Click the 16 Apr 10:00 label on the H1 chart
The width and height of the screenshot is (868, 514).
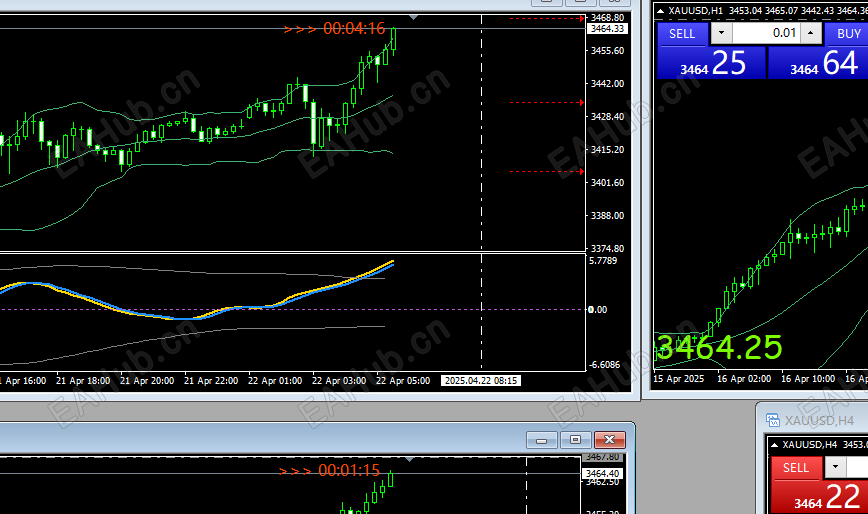tap(808, 378)
